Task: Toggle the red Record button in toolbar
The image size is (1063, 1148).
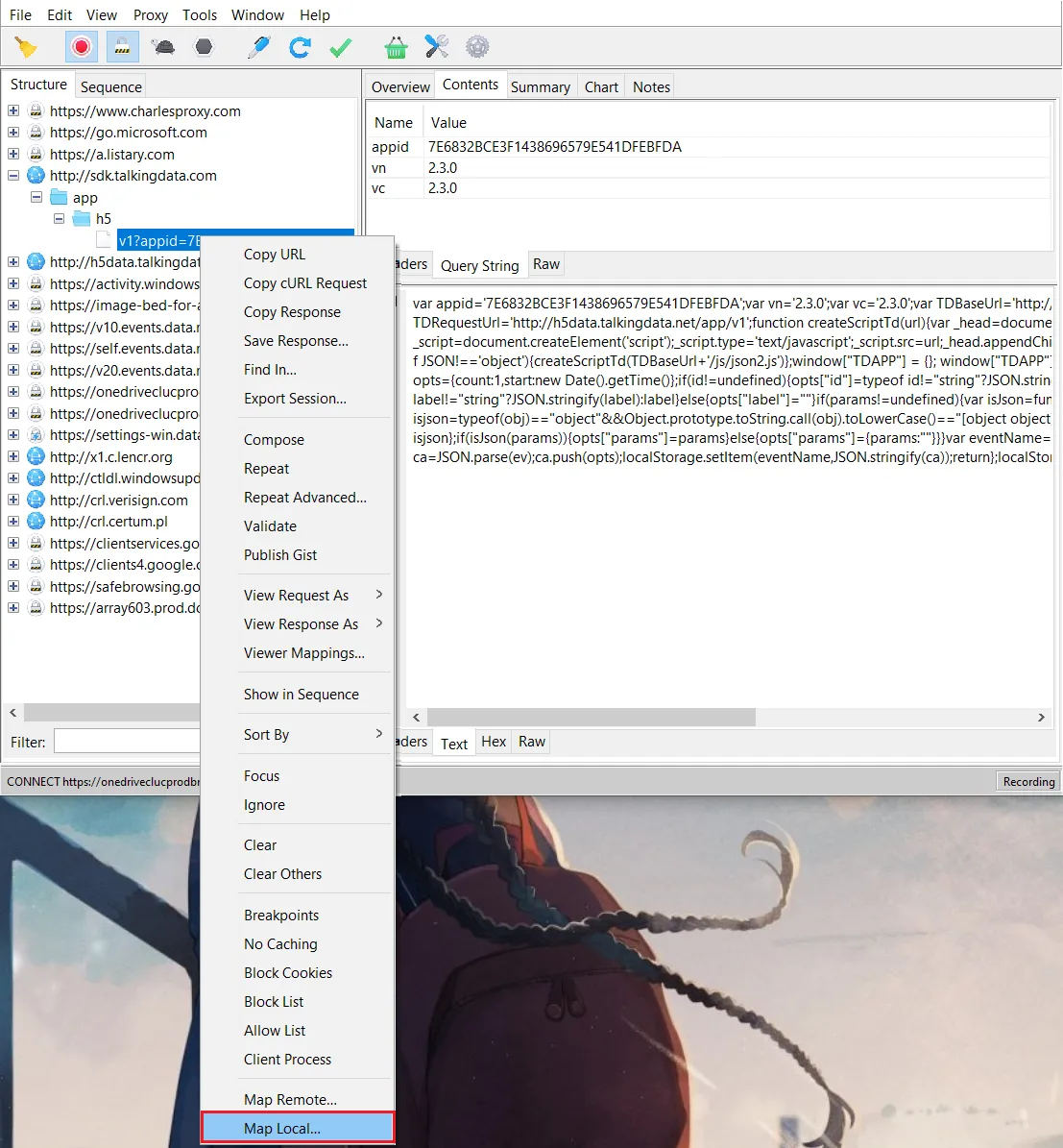Action: click(82, 48)
